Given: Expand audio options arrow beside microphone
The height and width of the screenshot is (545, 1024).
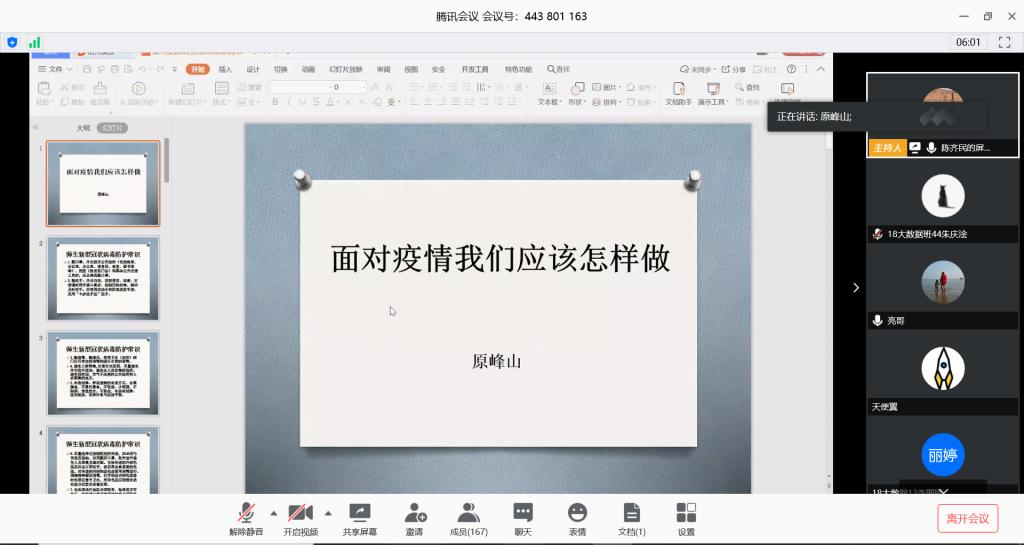Looking at the screenshot, I should [274, 513].
